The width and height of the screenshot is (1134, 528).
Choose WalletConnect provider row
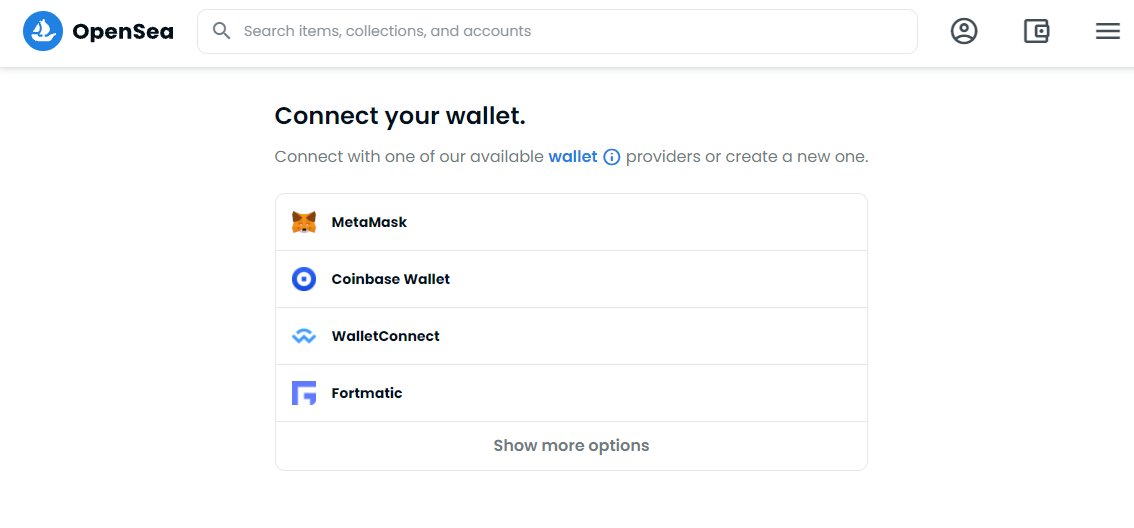click(x=571, y=336)
